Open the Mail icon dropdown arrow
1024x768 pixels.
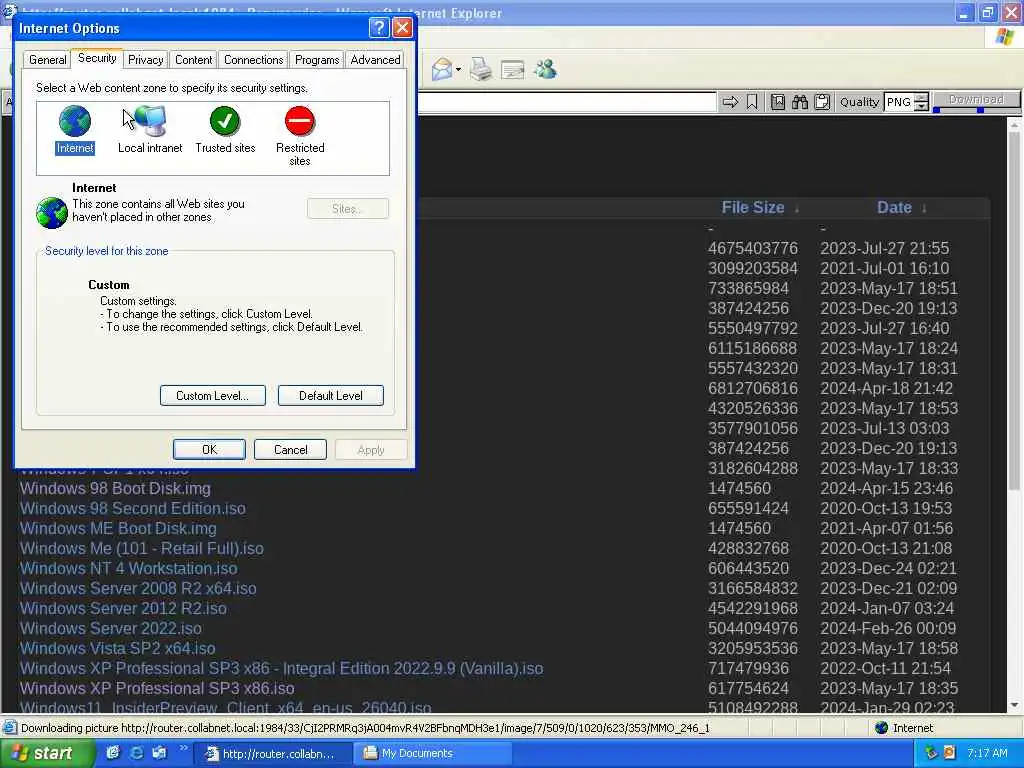(458, 70)
